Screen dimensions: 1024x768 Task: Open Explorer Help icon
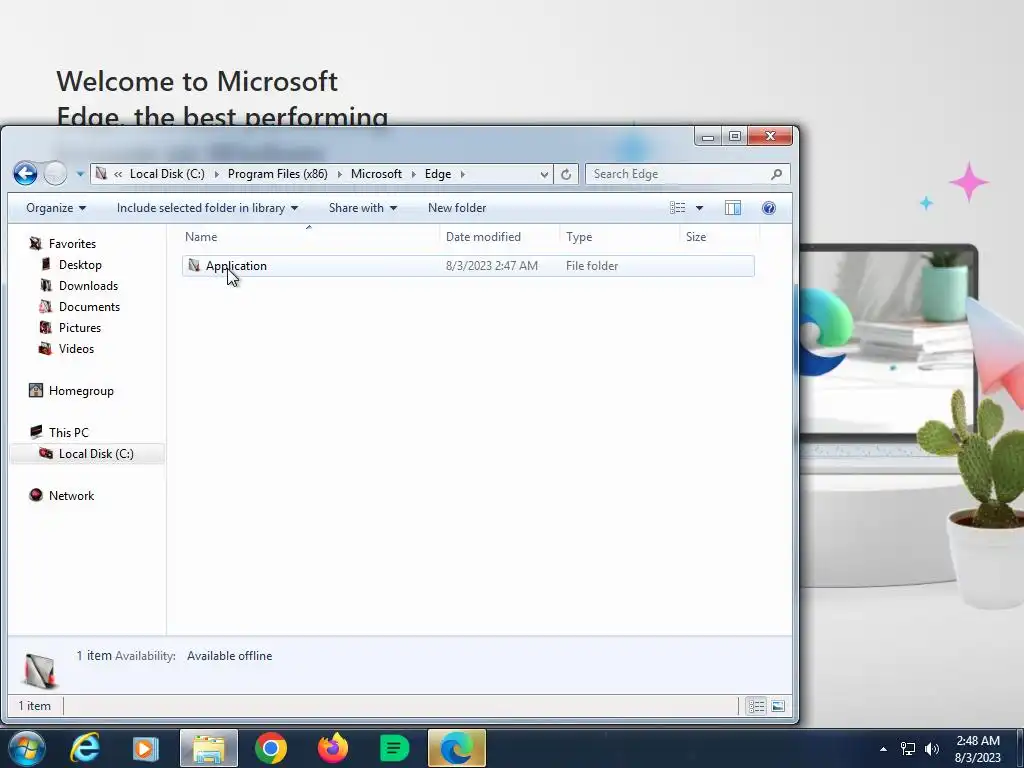coord(769,208)
